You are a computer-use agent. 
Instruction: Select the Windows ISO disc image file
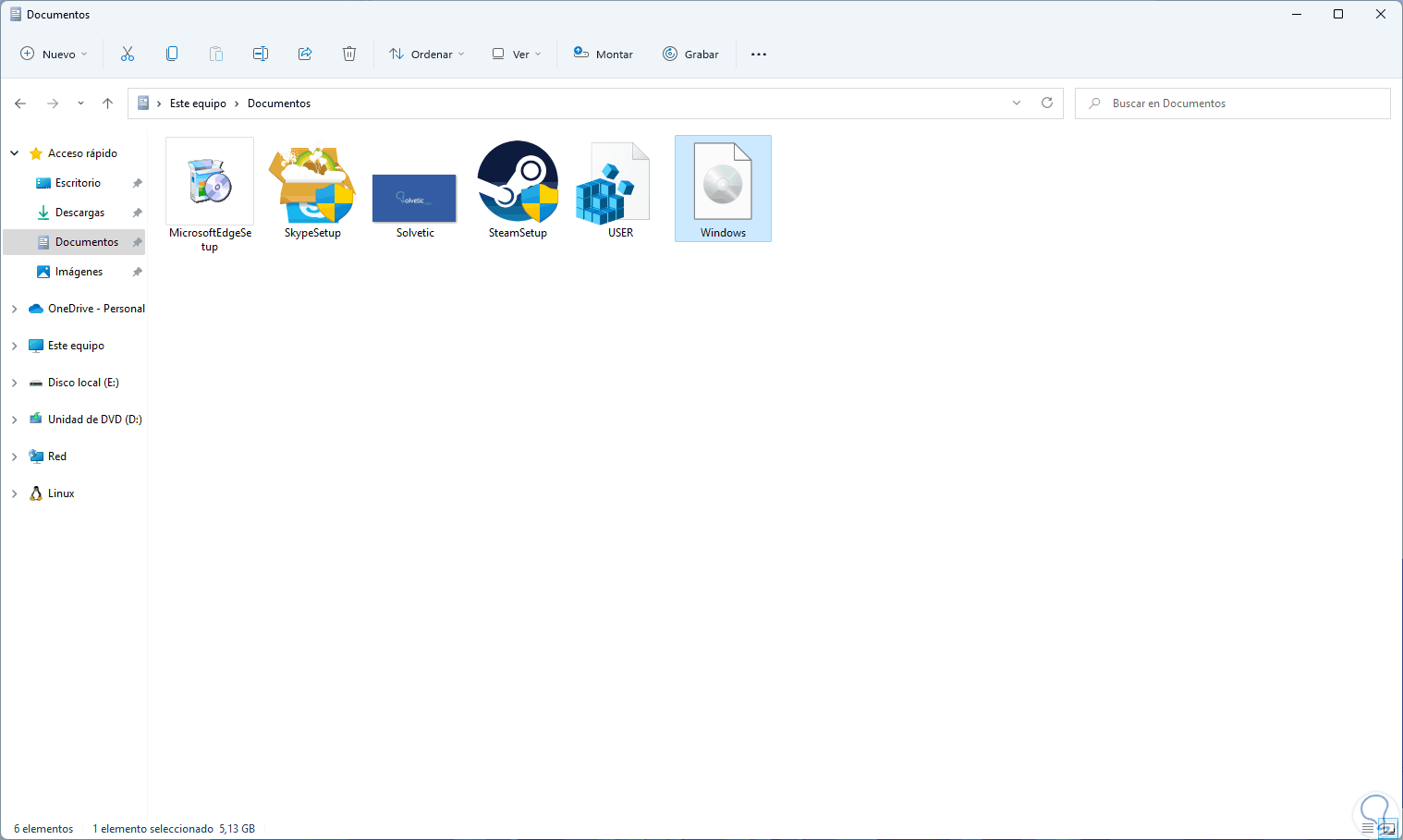click(x=723, y=189)
